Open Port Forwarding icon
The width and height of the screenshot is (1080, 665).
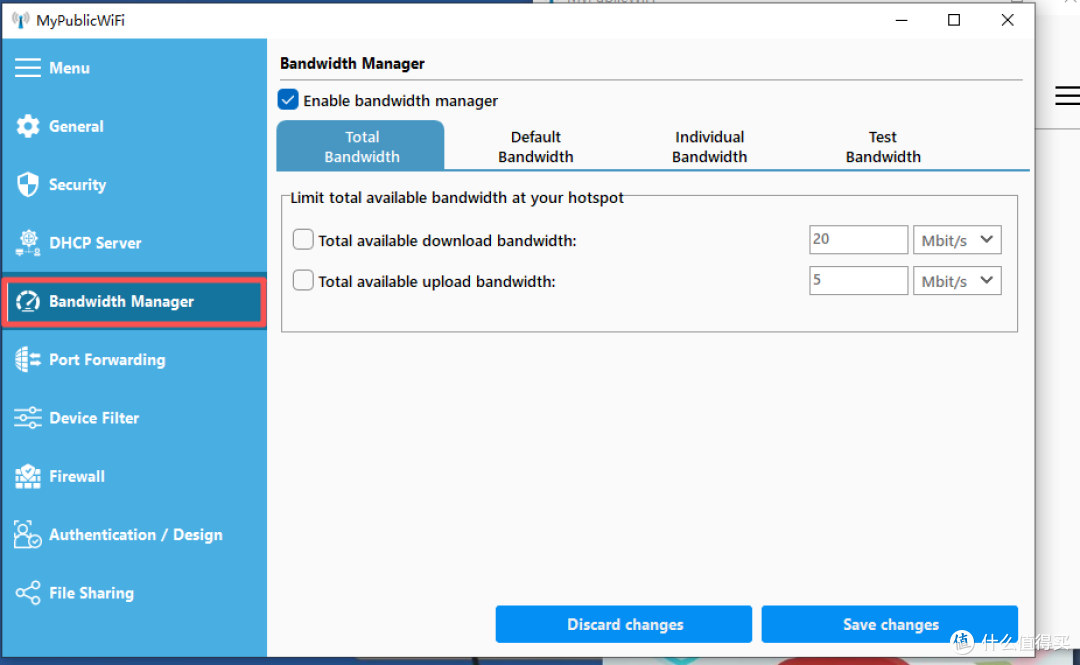coord(28,360)
